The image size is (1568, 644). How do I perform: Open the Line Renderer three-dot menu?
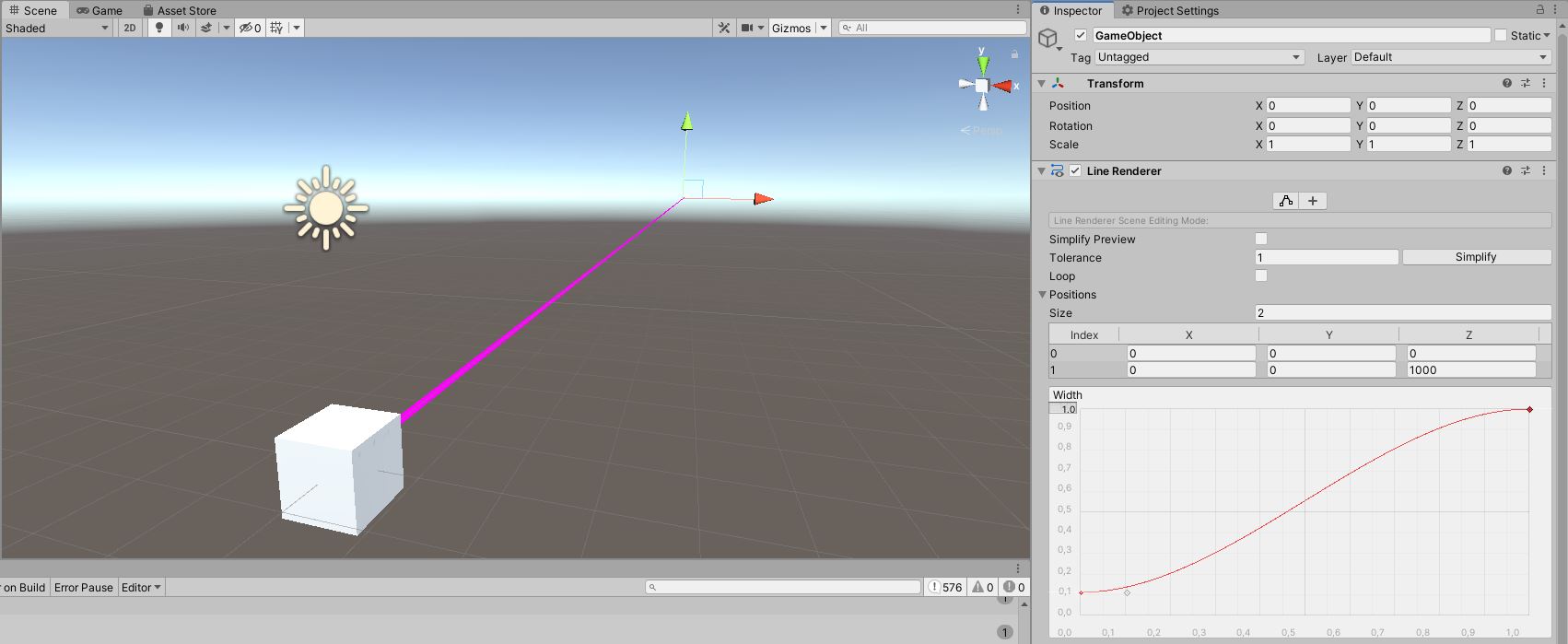[x=1544, y=170]
